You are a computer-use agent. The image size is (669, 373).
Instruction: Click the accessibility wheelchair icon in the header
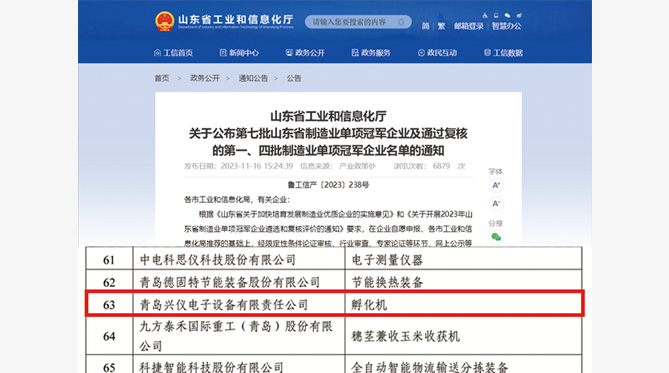point(485,15)
